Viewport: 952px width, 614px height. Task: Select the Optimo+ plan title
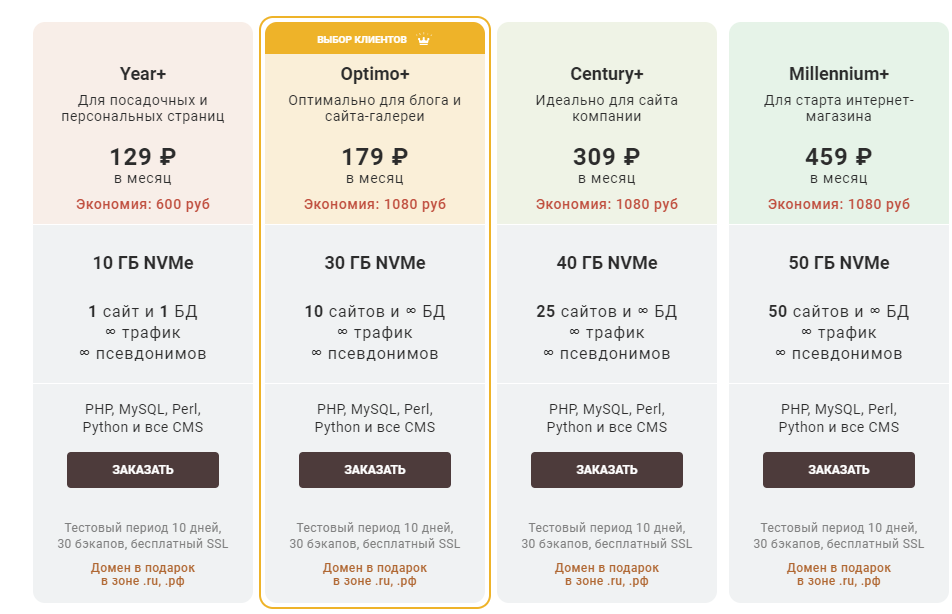375,74
